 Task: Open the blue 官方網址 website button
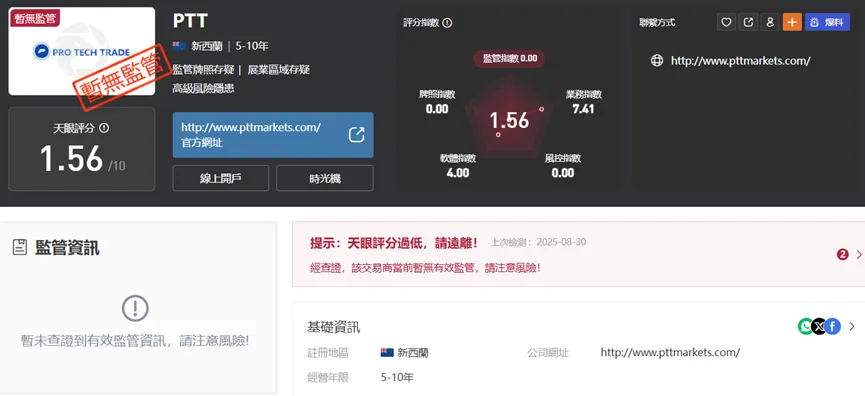point(273,135)
